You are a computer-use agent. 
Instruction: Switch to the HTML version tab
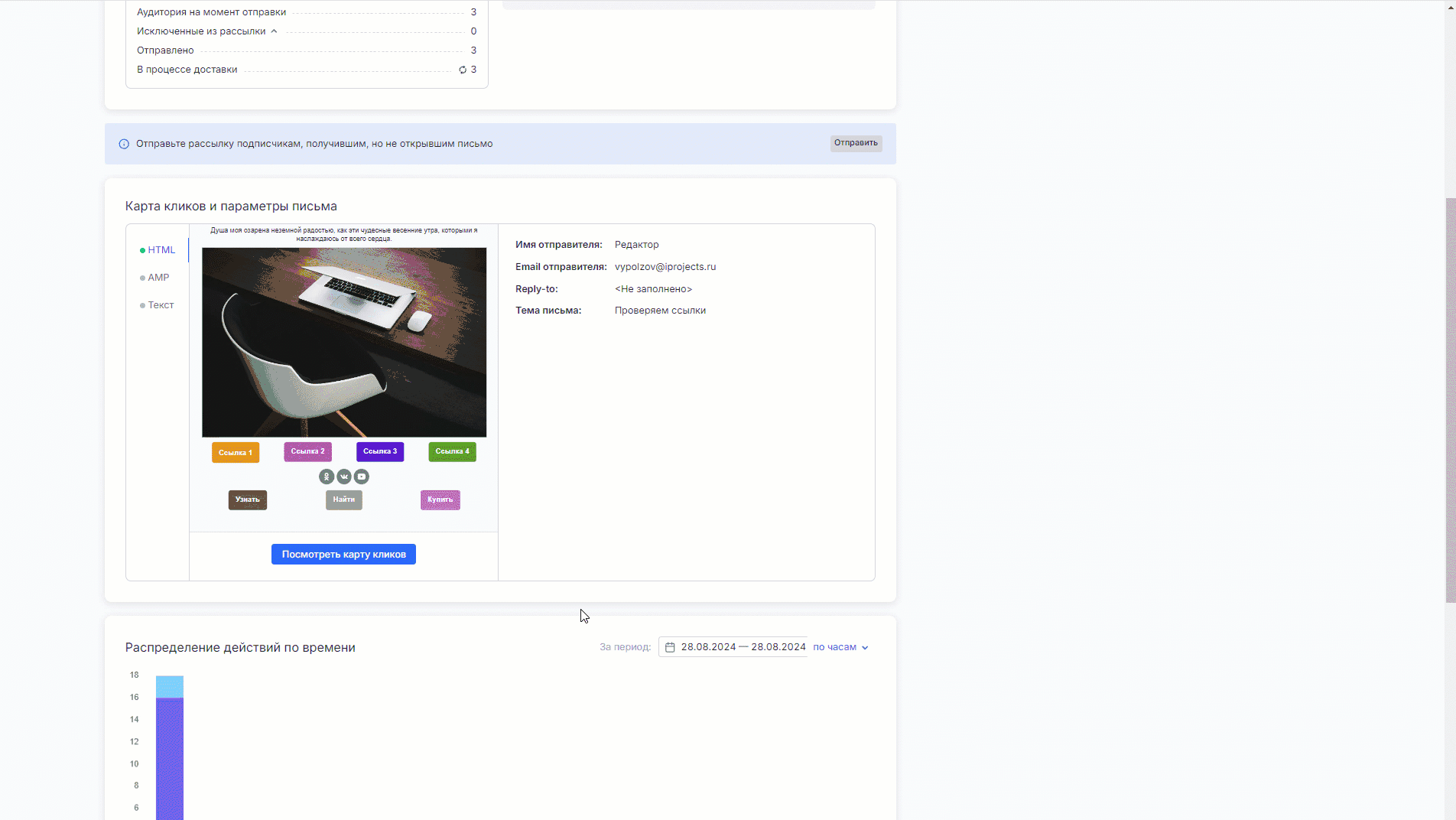click(x=161, y=250)
